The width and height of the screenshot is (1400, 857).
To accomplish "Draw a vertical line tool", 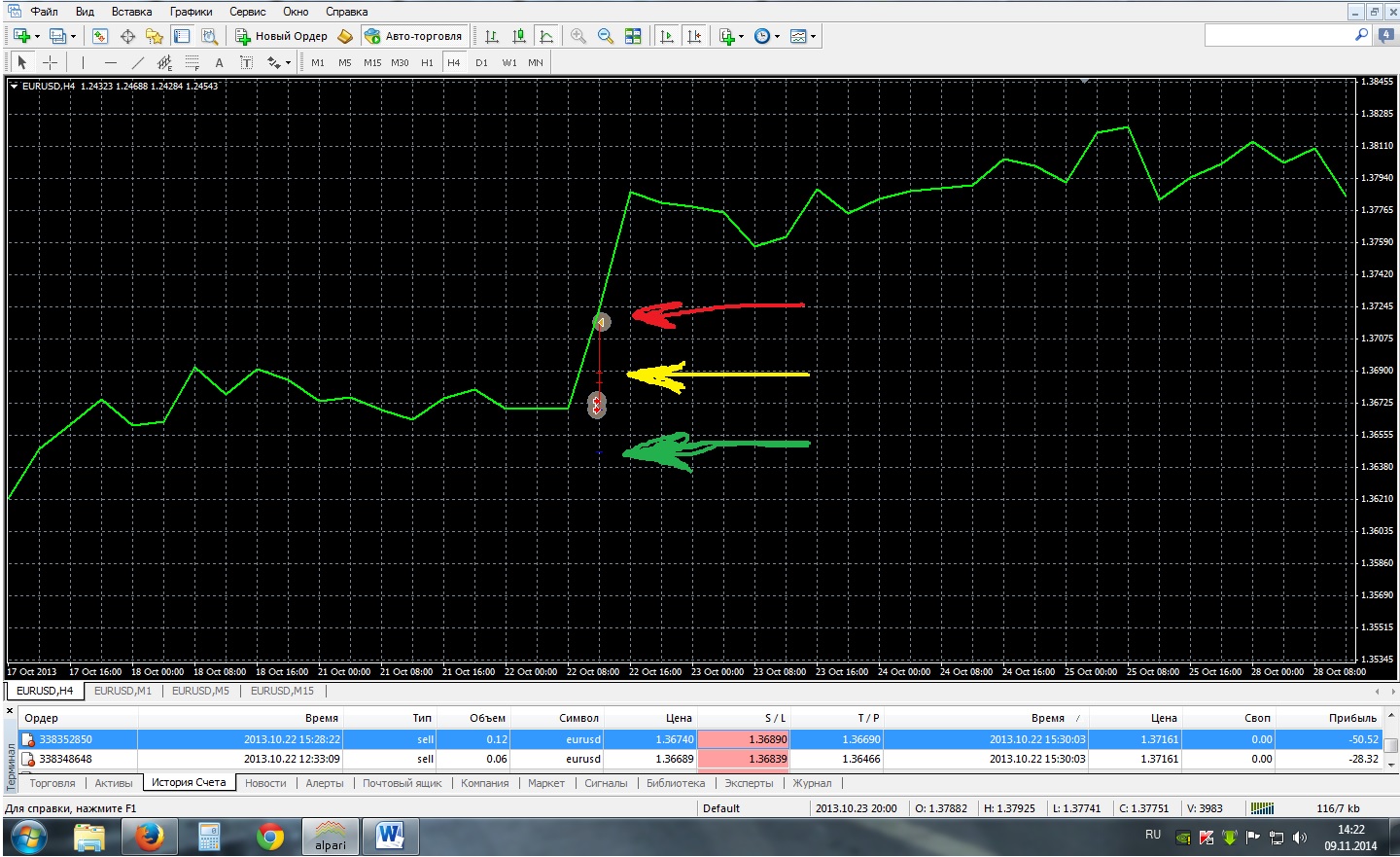I will [x=84, y=62].
